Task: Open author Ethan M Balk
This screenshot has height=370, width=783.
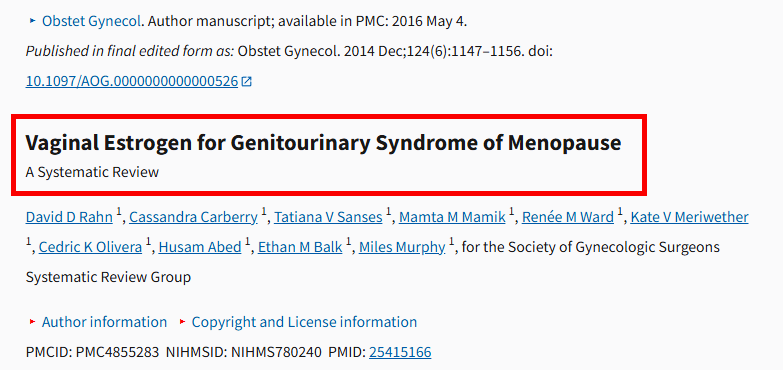Action: 300,247
